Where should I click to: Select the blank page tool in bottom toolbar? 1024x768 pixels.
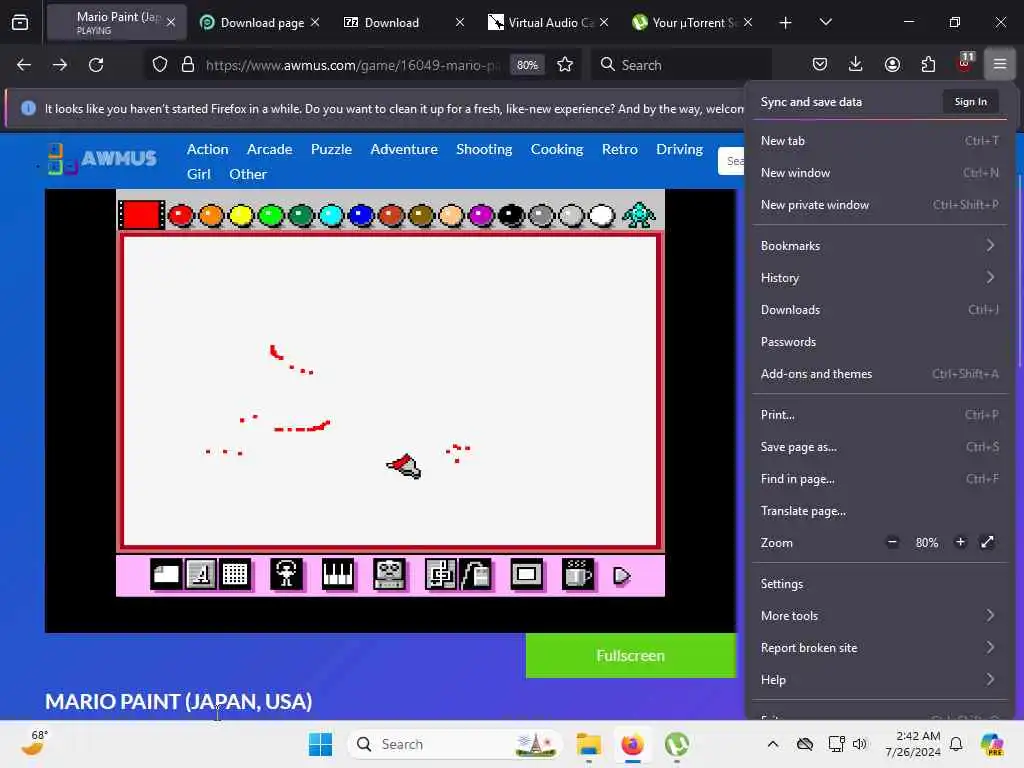pyautogui.click(x=166, y=575)
